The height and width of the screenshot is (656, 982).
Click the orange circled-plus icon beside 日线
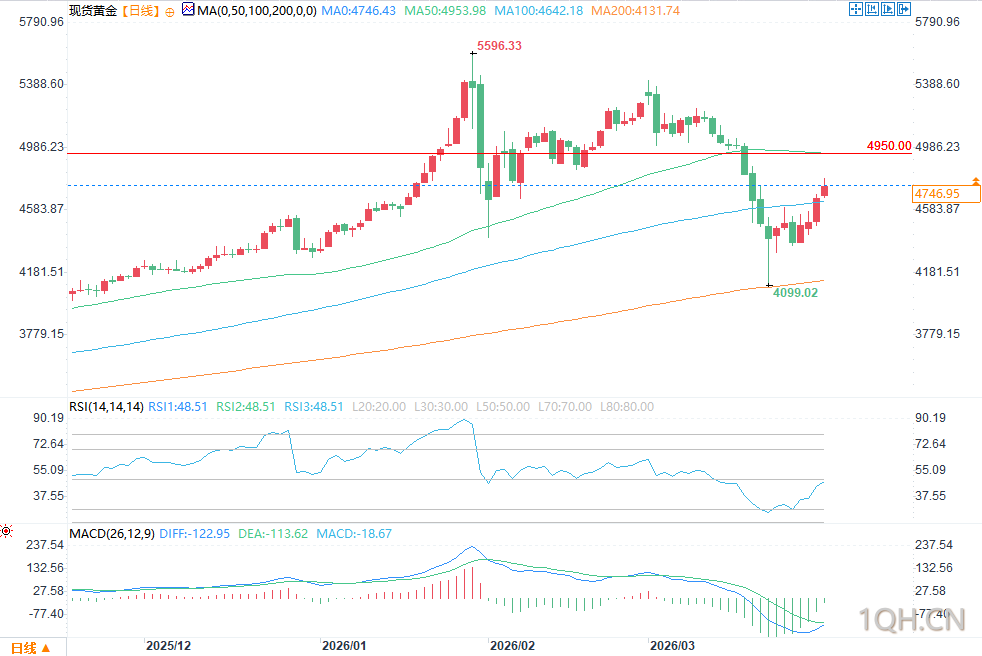pos(170,12)
